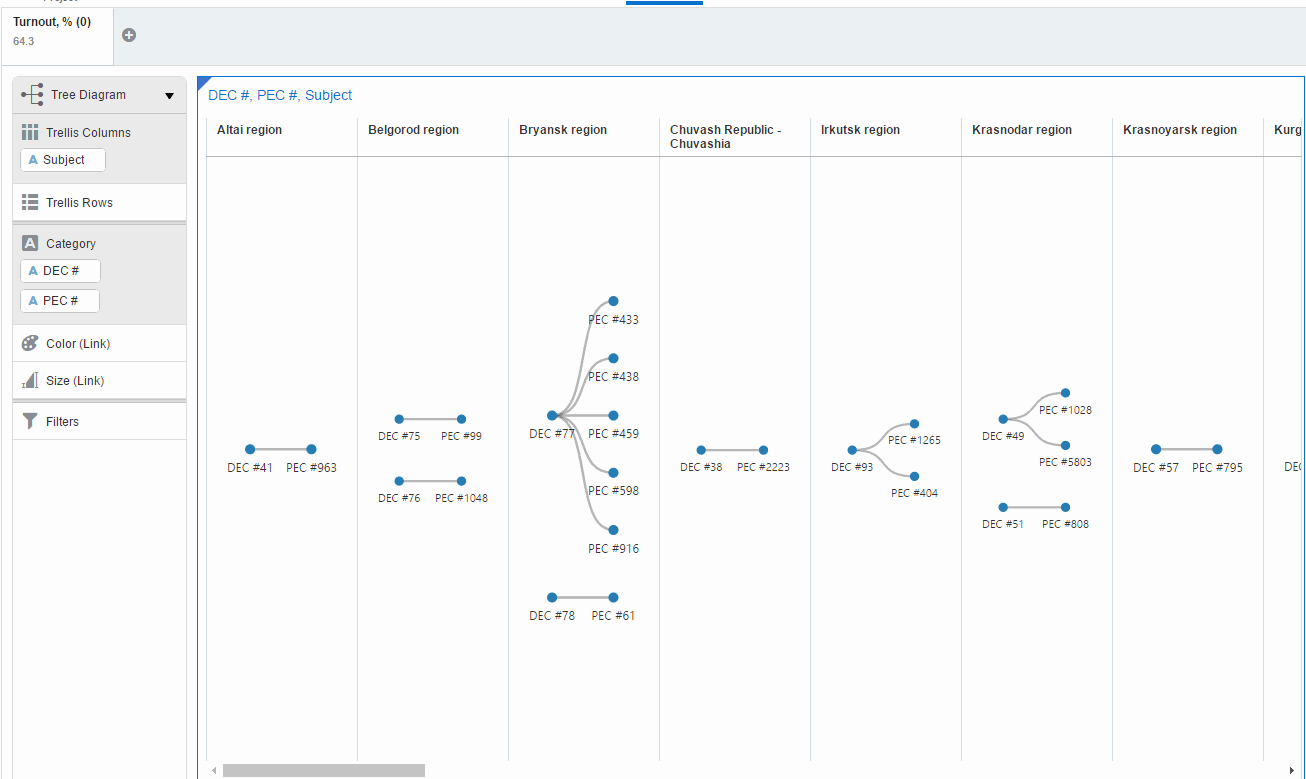Click the PEC #433 node
Image resolution: width=1306 pixels, height=779 pixels.
613,301
